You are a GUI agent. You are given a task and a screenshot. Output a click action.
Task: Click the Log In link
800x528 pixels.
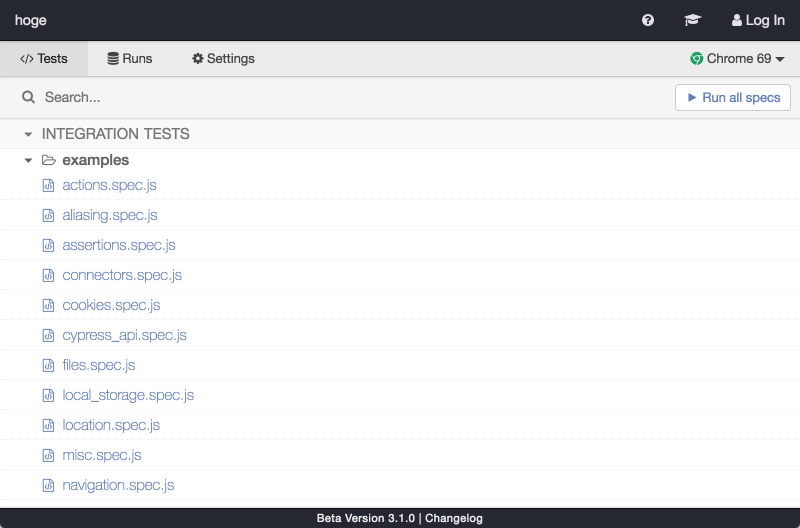(x=758, y=20)
